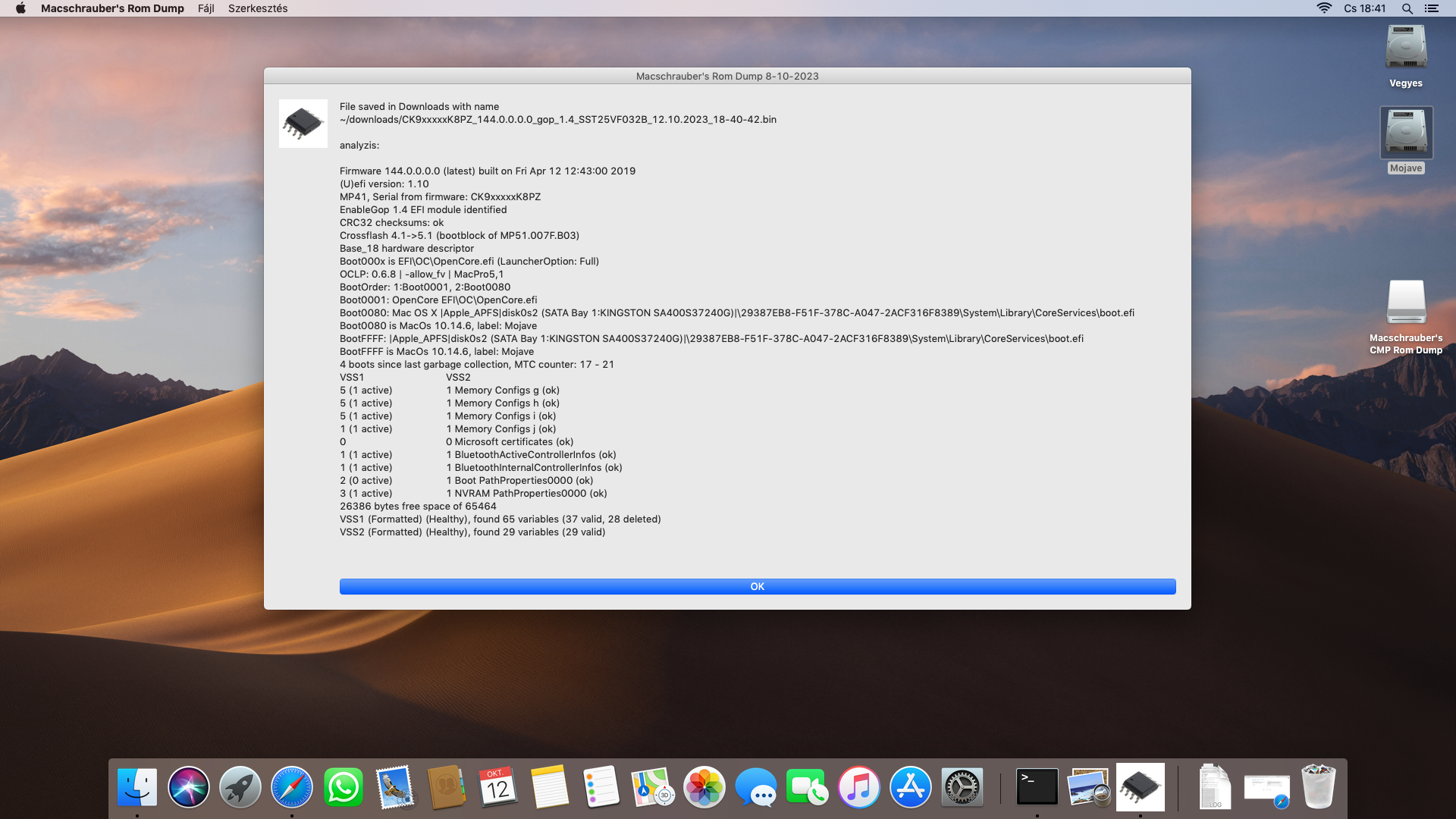
Task: Open the Trash in the dock
Action: click(x=1318, y=787)
